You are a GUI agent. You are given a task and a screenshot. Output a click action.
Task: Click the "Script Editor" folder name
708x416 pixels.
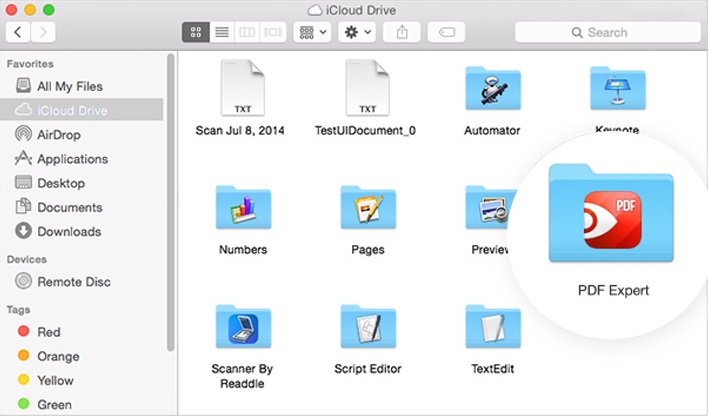pos(368,369)
